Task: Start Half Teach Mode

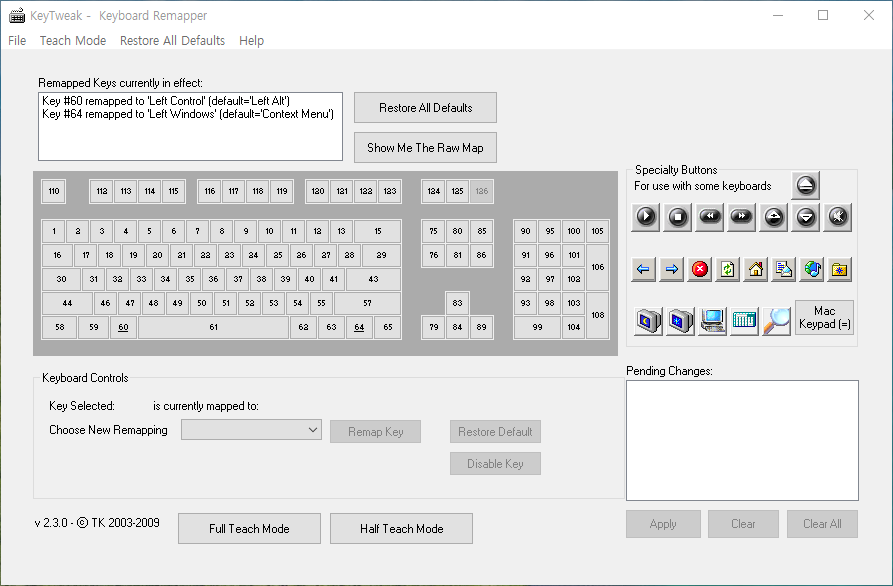Action: coord(402,528)
